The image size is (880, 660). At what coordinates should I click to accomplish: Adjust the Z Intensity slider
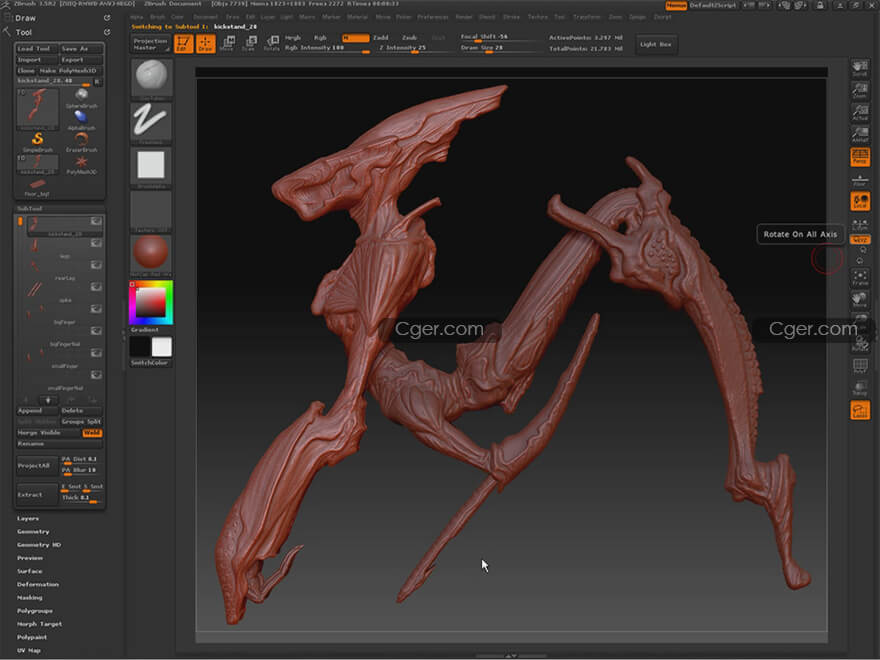[413, 48]
